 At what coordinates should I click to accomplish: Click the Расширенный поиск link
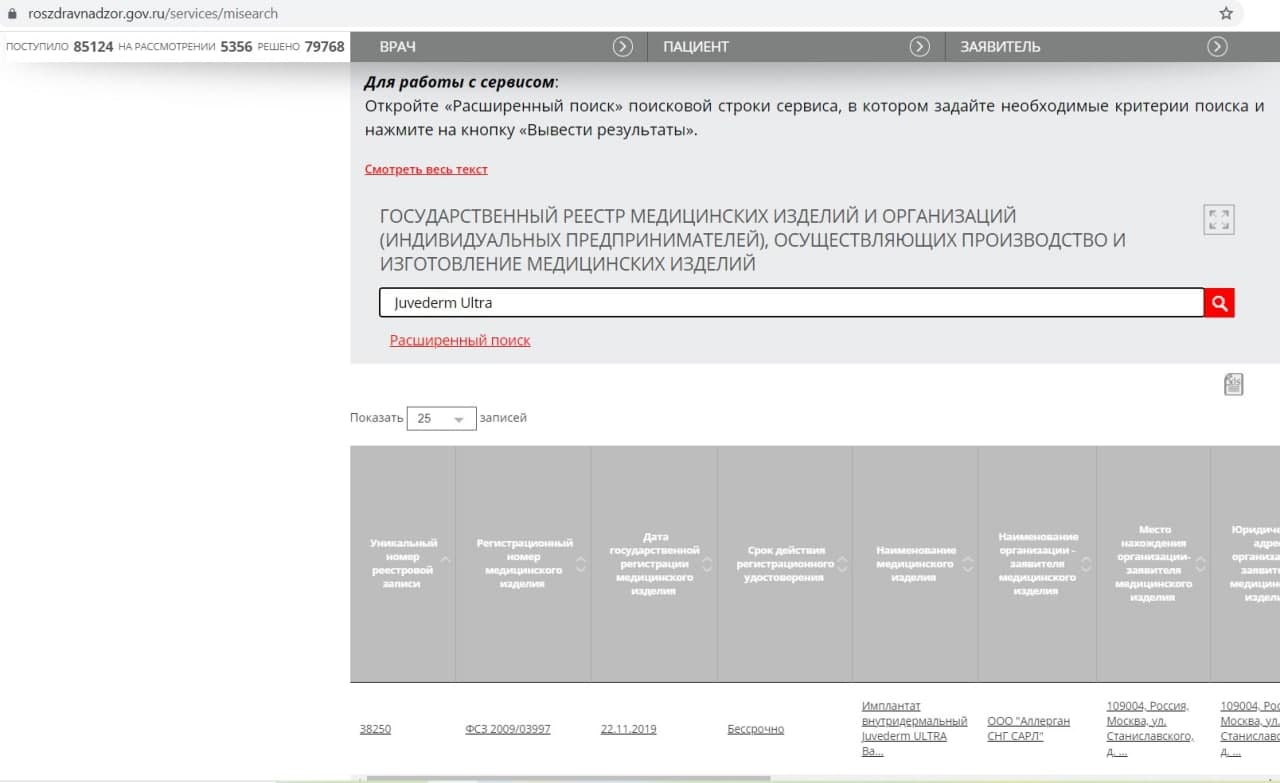pos(460,340)
